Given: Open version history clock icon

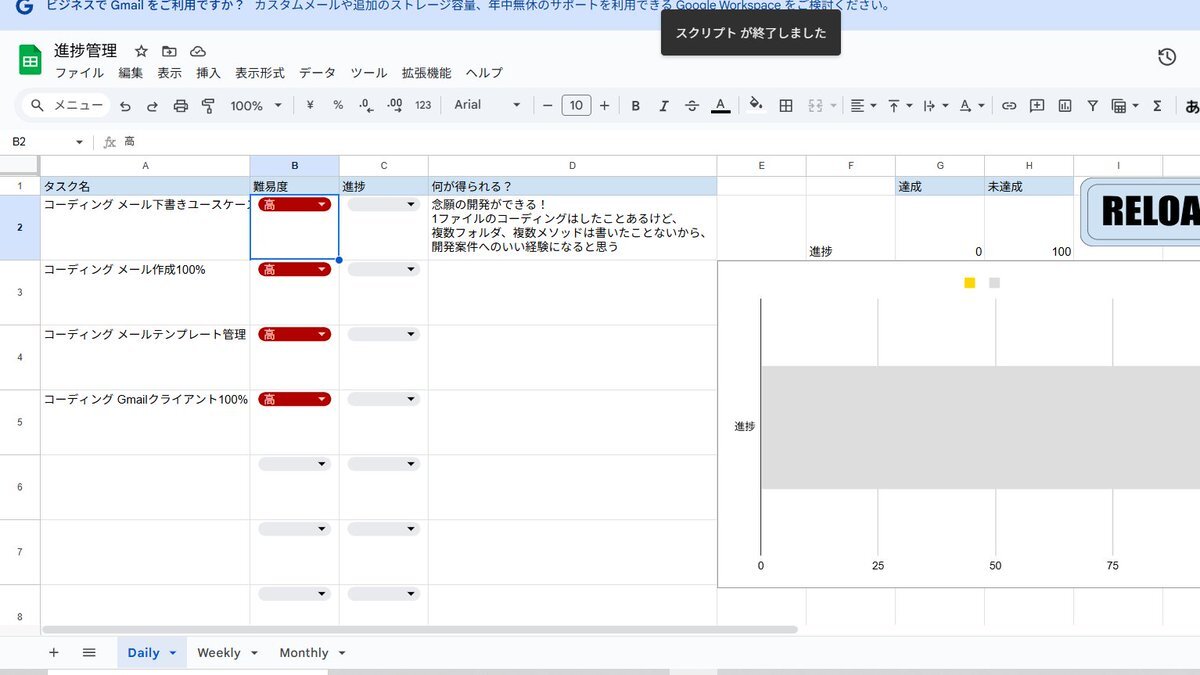Looking at the screenshot, I should tap(1166, 57).
